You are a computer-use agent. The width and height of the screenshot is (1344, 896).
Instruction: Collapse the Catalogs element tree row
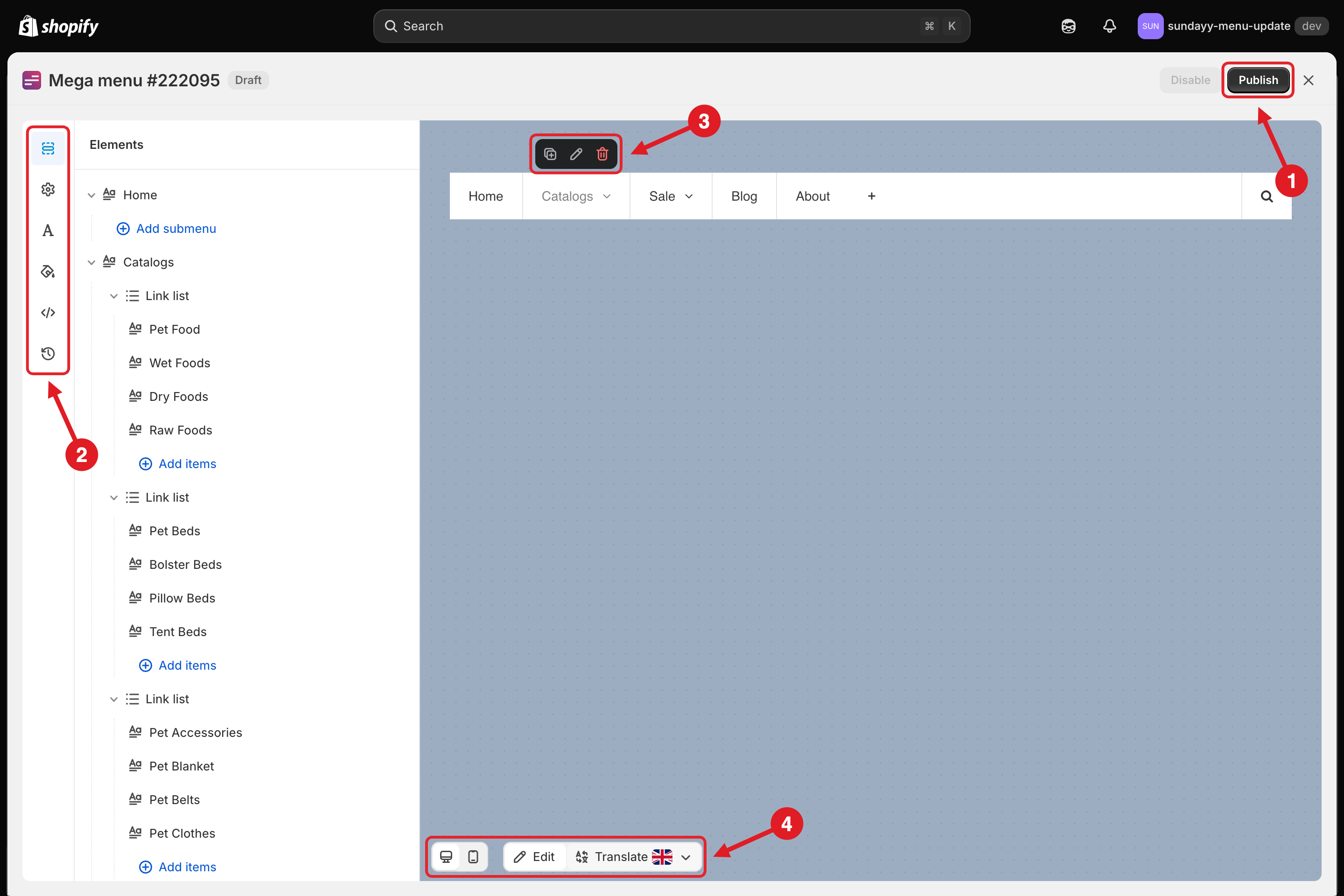91,262
